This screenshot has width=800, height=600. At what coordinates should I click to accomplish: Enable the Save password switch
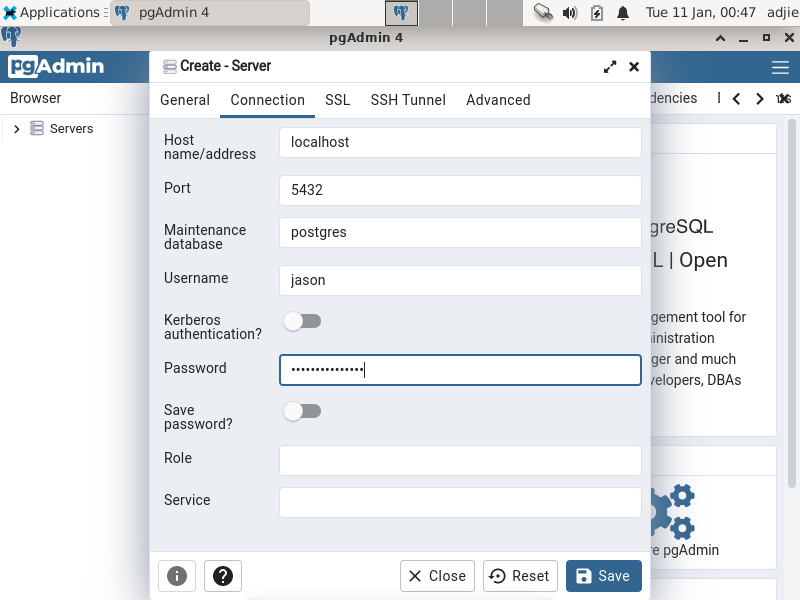pos(303,411)
